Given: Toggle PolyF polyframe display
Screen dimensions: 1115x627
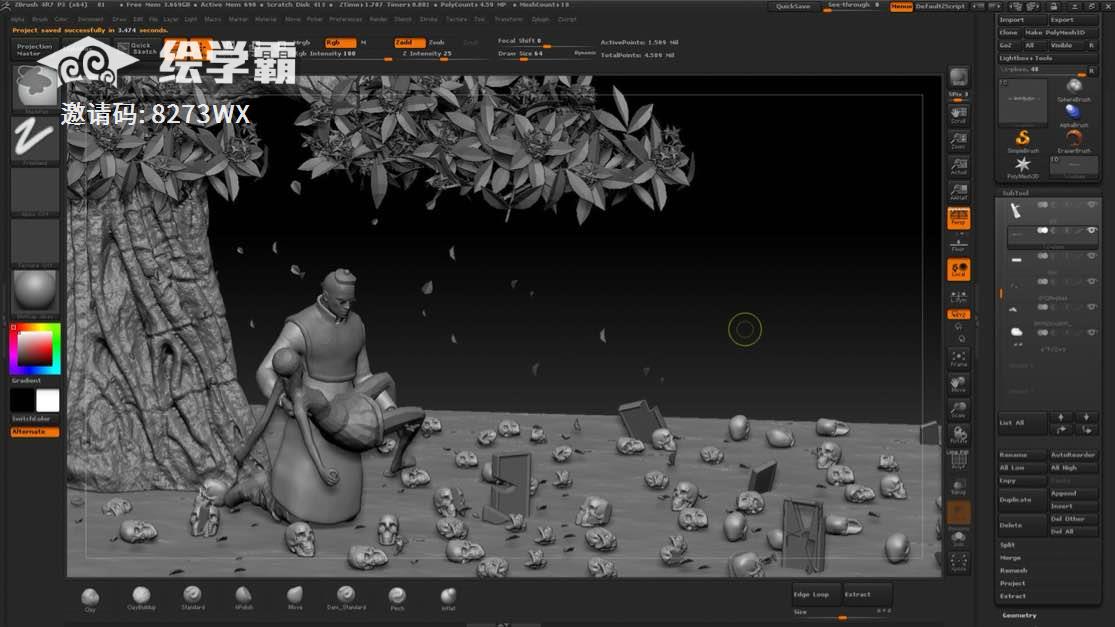Looking at the screenshot, I should point(959,461).
